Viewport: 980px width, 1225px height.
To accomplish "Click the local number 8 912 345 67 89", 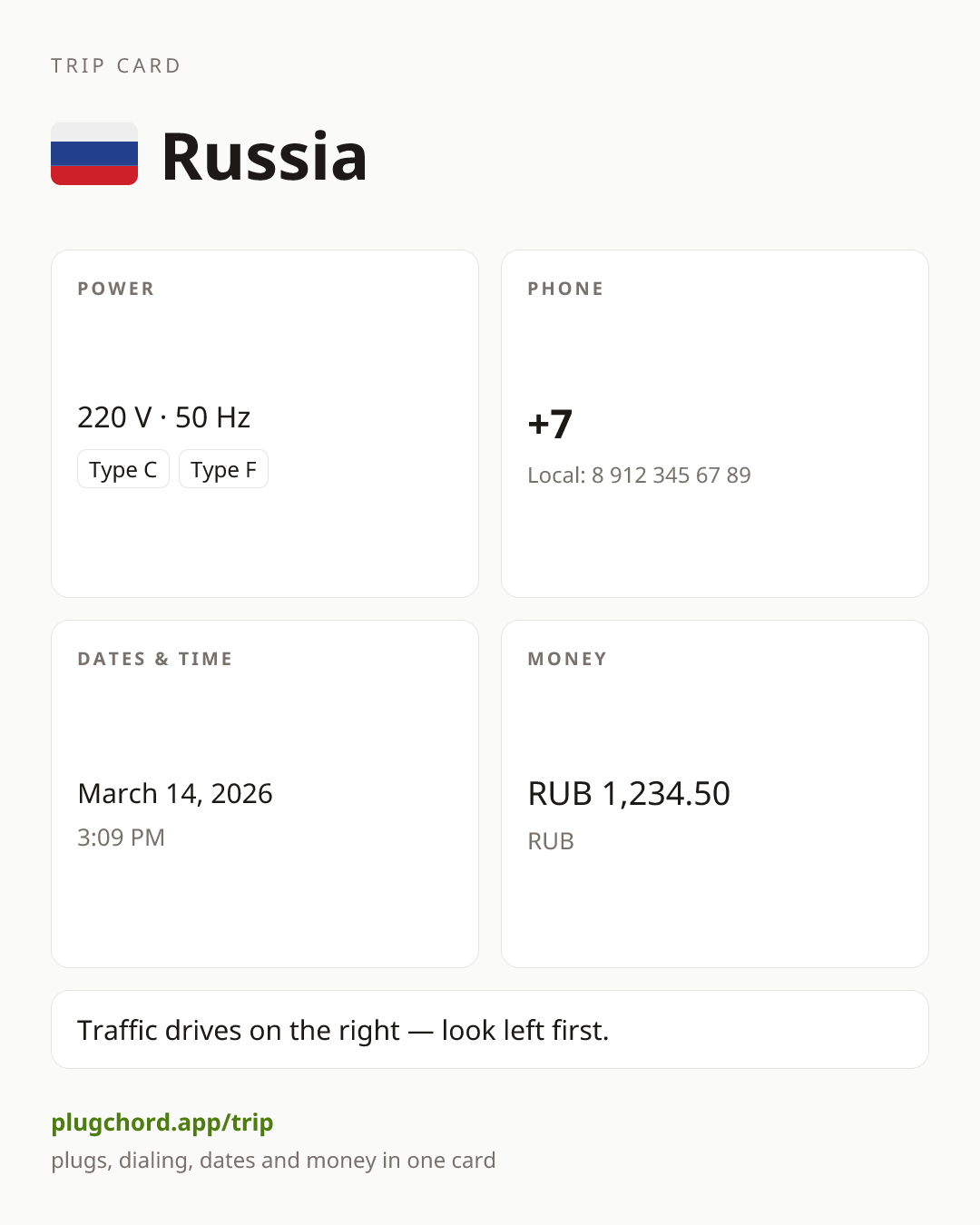I will point(671,475).
